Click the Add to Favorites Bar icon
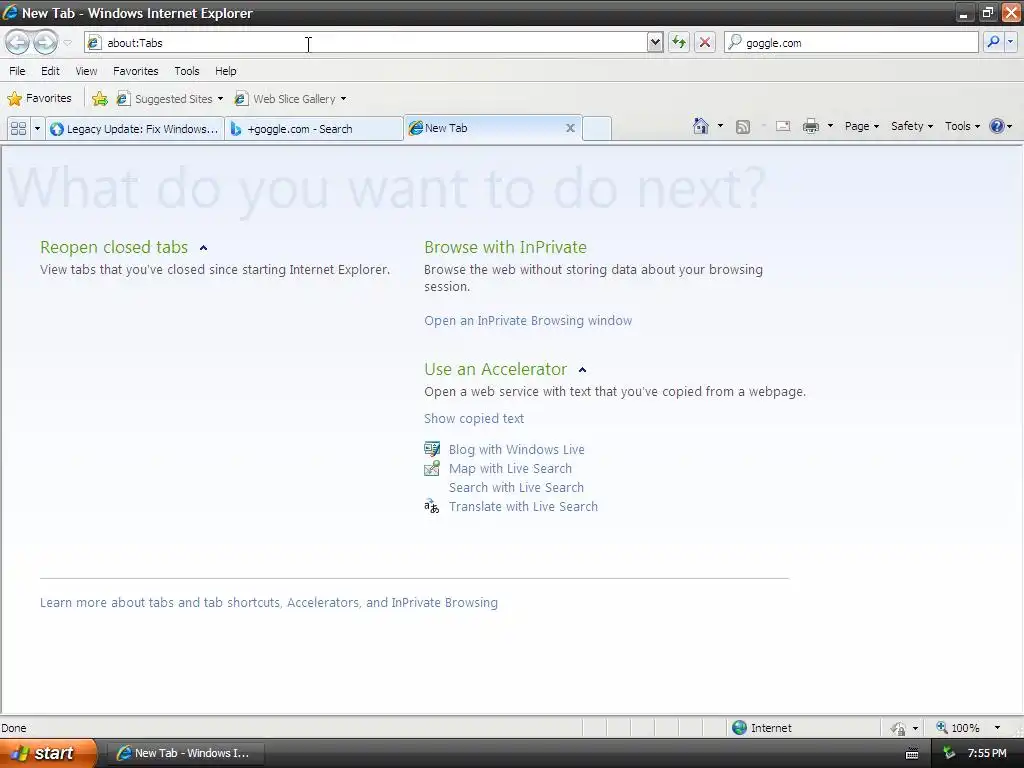Viewport: 1024px width, 768px height. pyautogui.click(x=100, y=99)
